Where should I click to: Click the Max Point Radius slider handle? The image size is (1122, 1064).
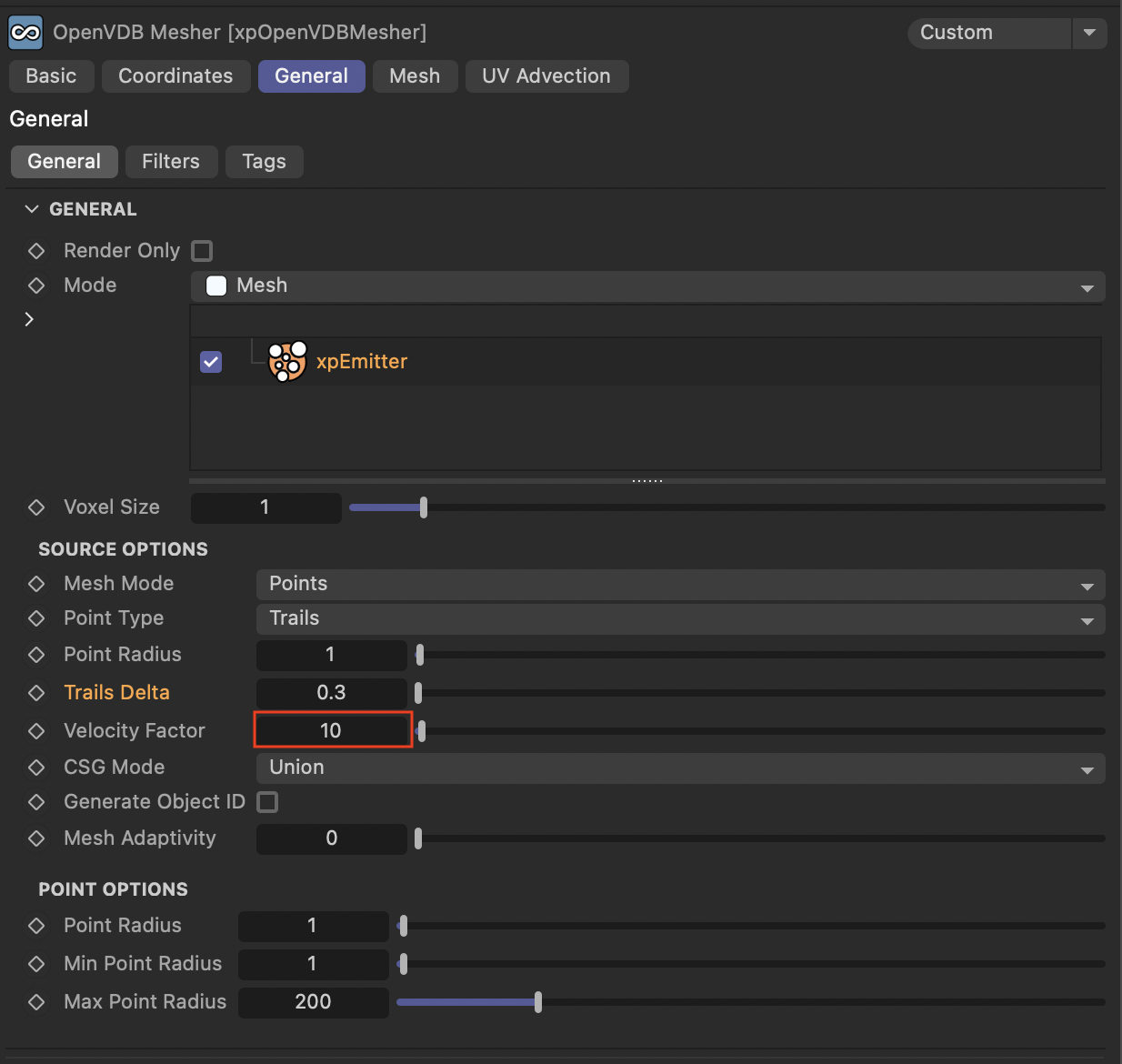click(538, 1002)
